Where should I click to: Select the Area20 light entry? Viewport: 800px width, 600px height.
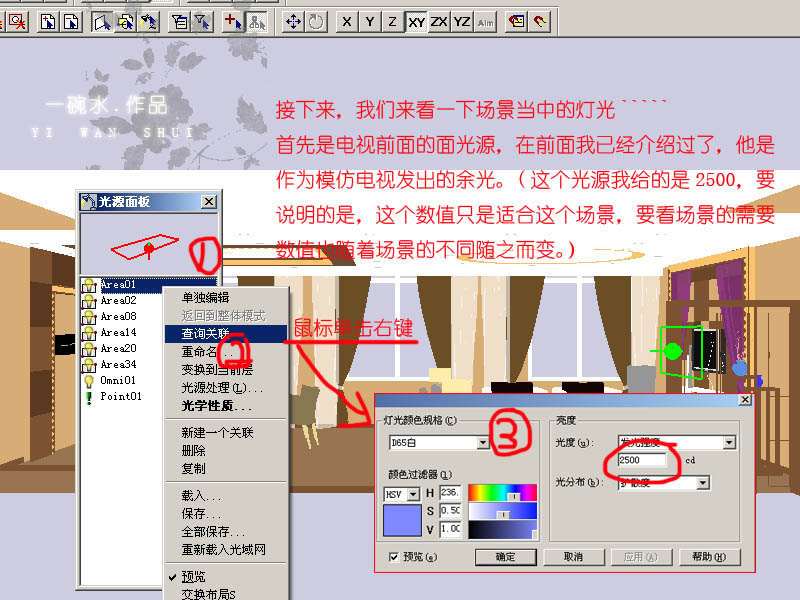(x=118, y=348)
